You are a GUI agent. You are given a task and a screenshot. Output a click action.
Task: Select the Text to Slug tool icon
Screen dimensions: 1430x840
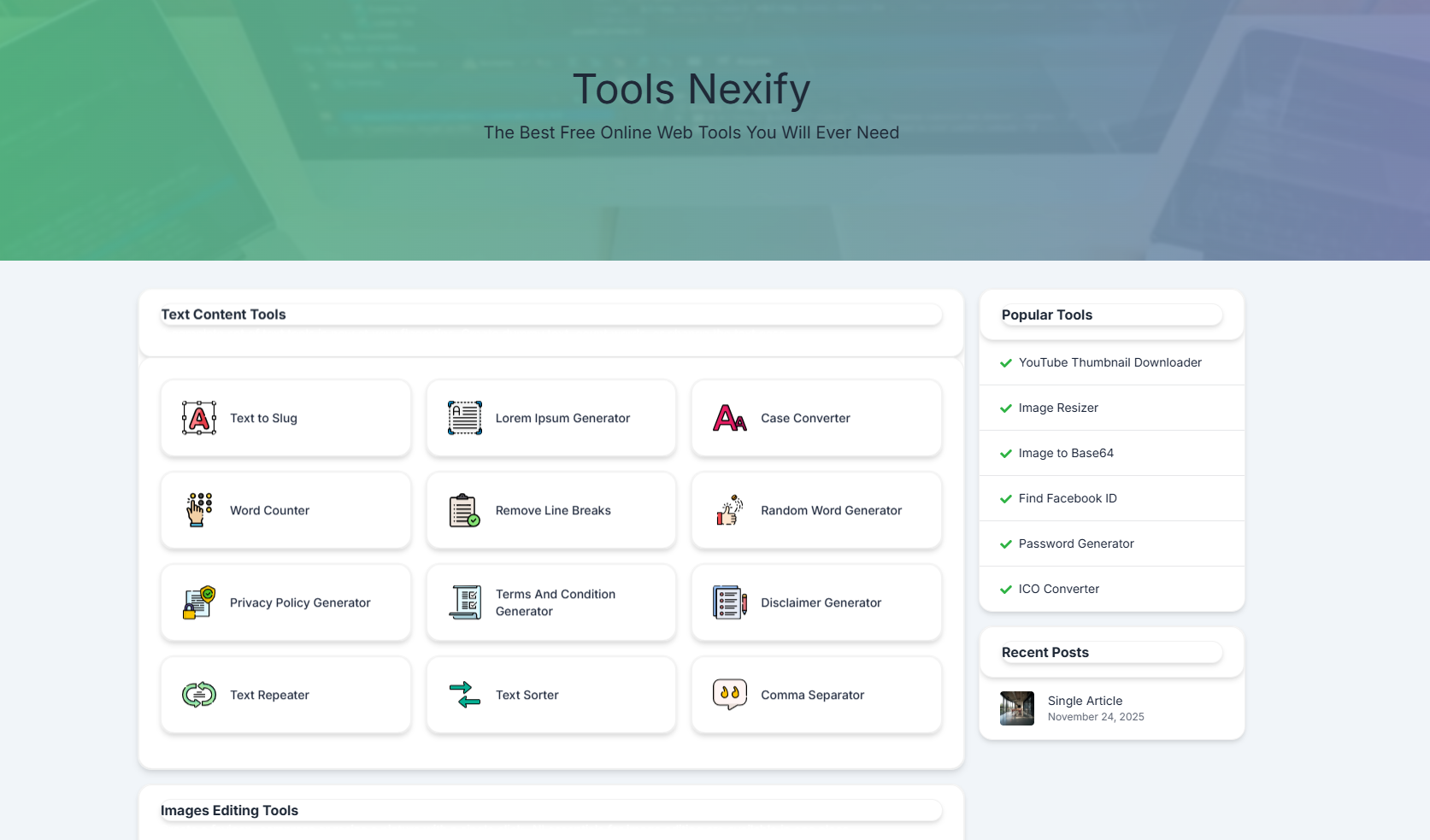pyautogui.click(x=197, y=418)
